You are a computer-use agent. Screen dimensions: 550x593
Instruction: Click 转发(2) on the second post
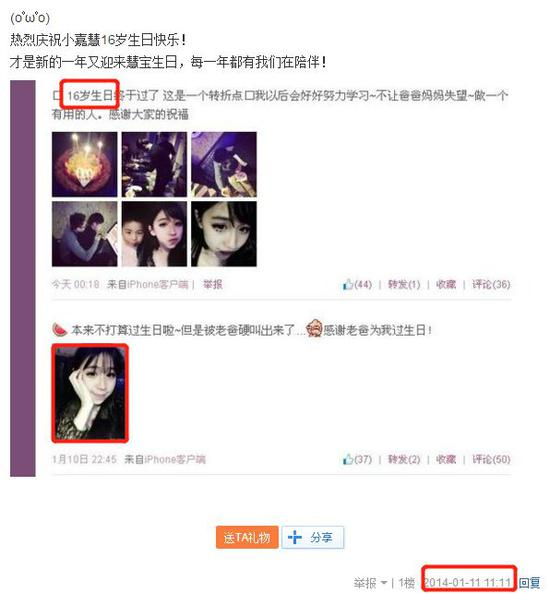(x=404, y=459)
